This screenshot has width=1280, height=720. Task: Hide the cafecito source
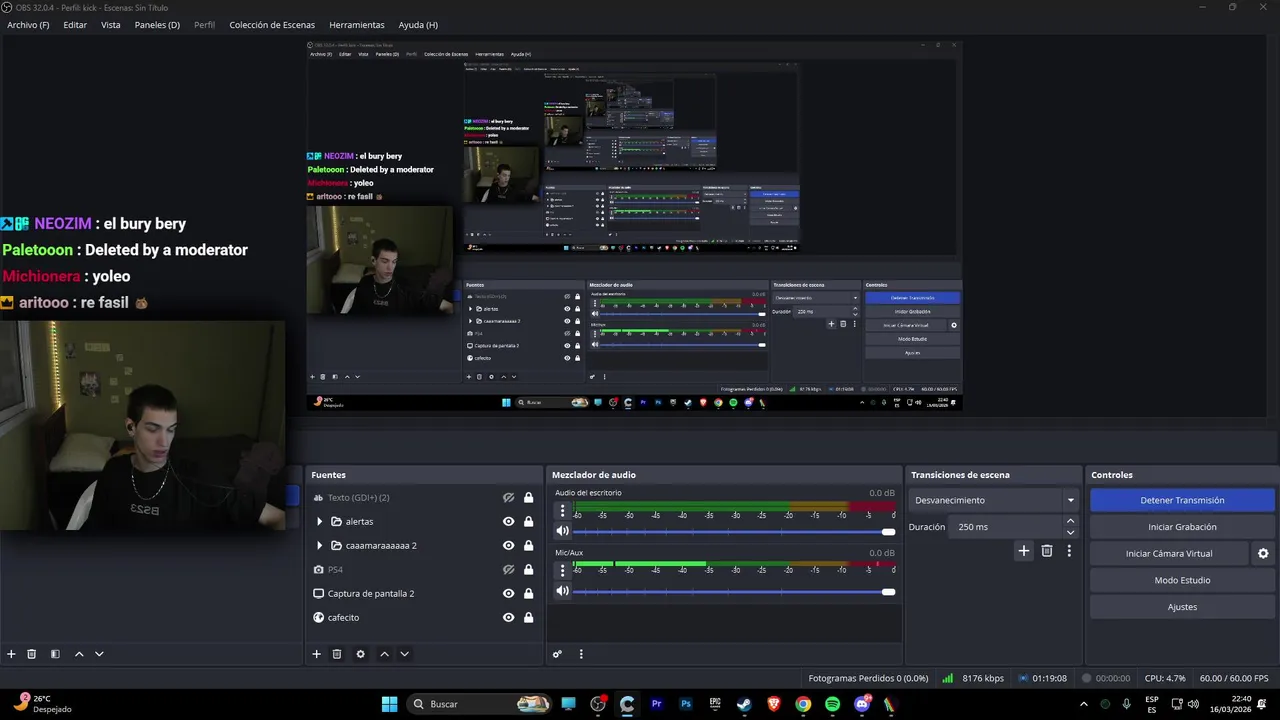click(508, 617)
